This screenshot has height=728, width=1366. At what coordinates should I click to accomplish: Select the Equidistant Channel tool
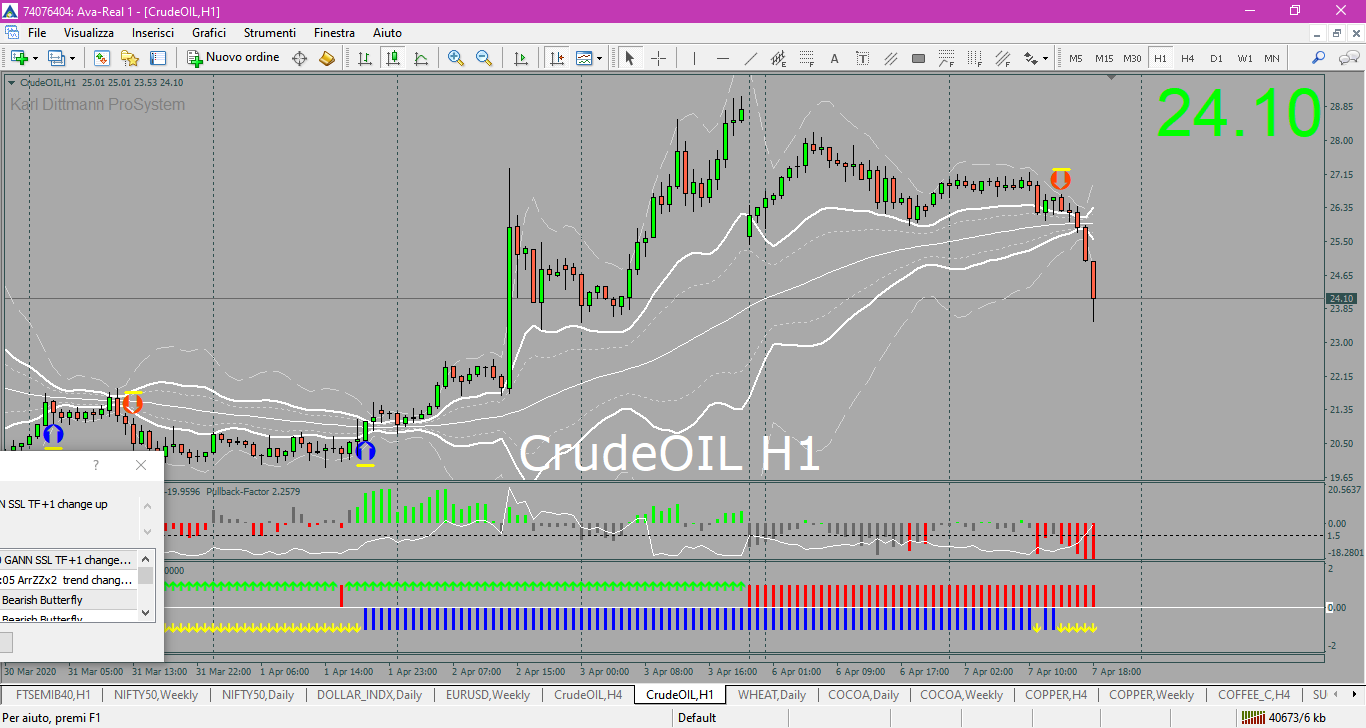tap(779, 58)
